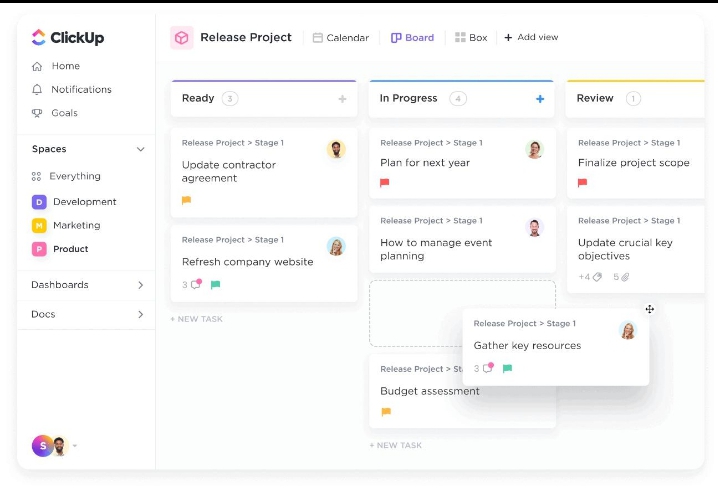
Task: Open the account dropdown caret by the avatars
Action: click(x=75, y=445)
